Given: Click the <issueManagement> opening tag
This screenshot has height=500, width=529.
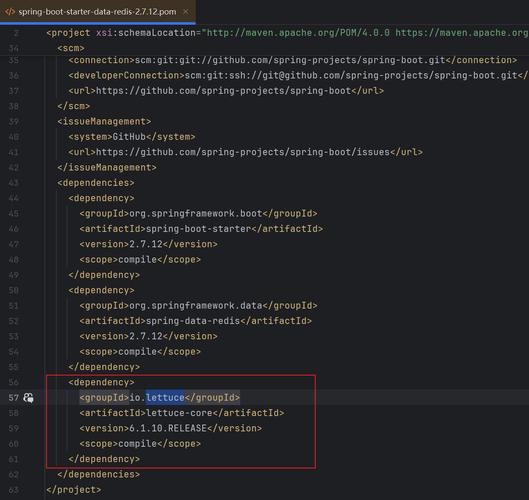Looking at the screenshot, I should coord(104,121).
